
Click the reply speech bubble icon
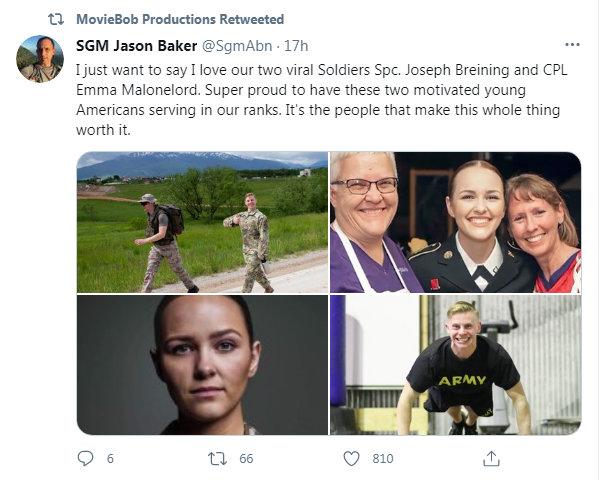(x=85, y=458)
